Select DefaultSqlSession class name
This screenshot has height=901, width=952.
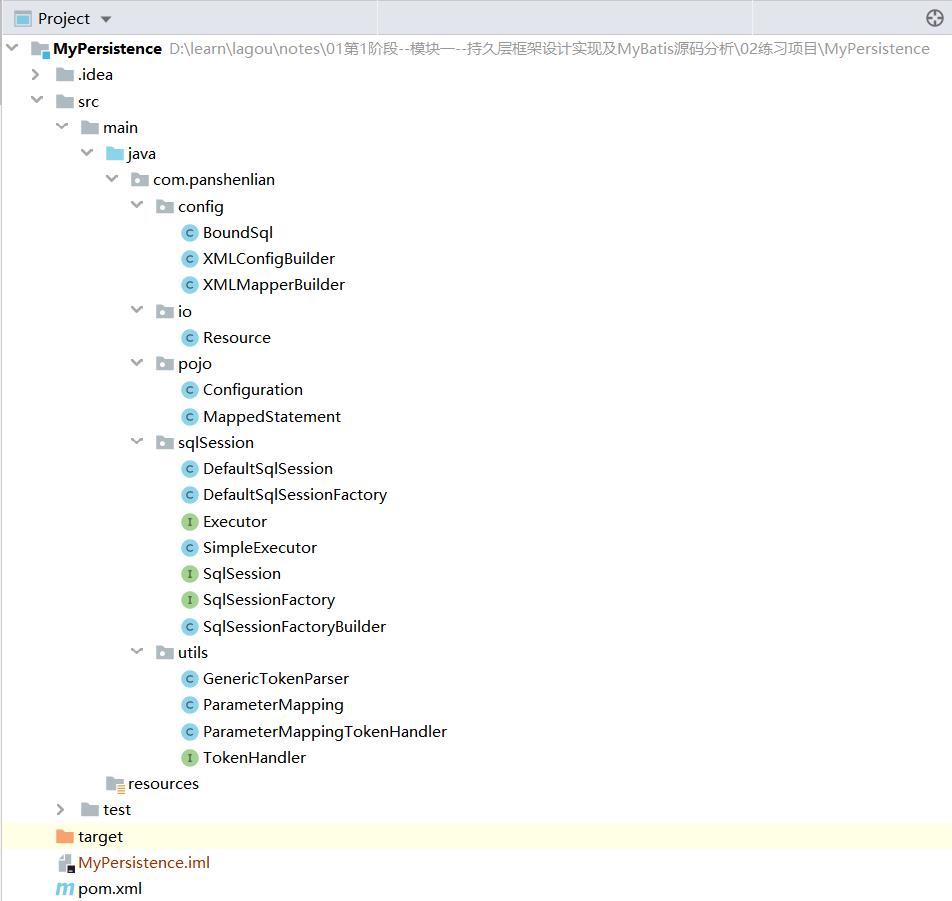pyautogui.click(x=268, y=469)
